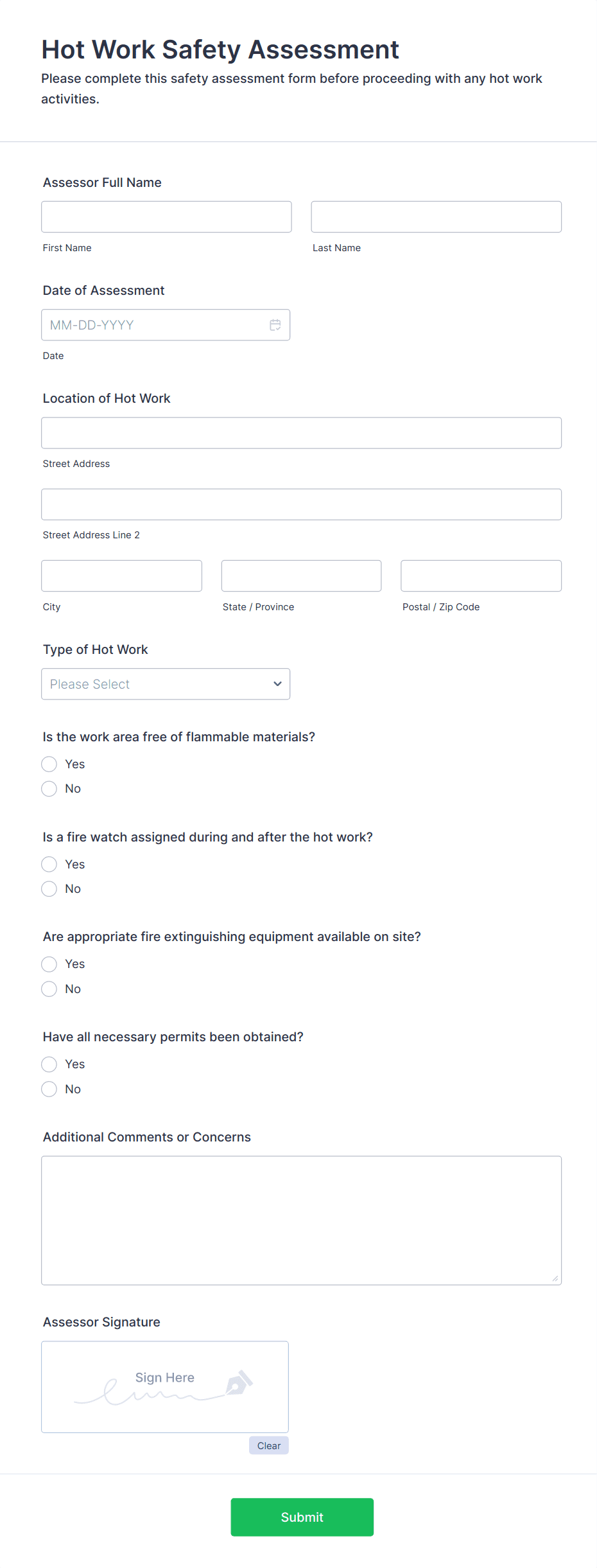Focus the State / Province field
Viewport: 597px width, 1568px height.
(300, 576)
